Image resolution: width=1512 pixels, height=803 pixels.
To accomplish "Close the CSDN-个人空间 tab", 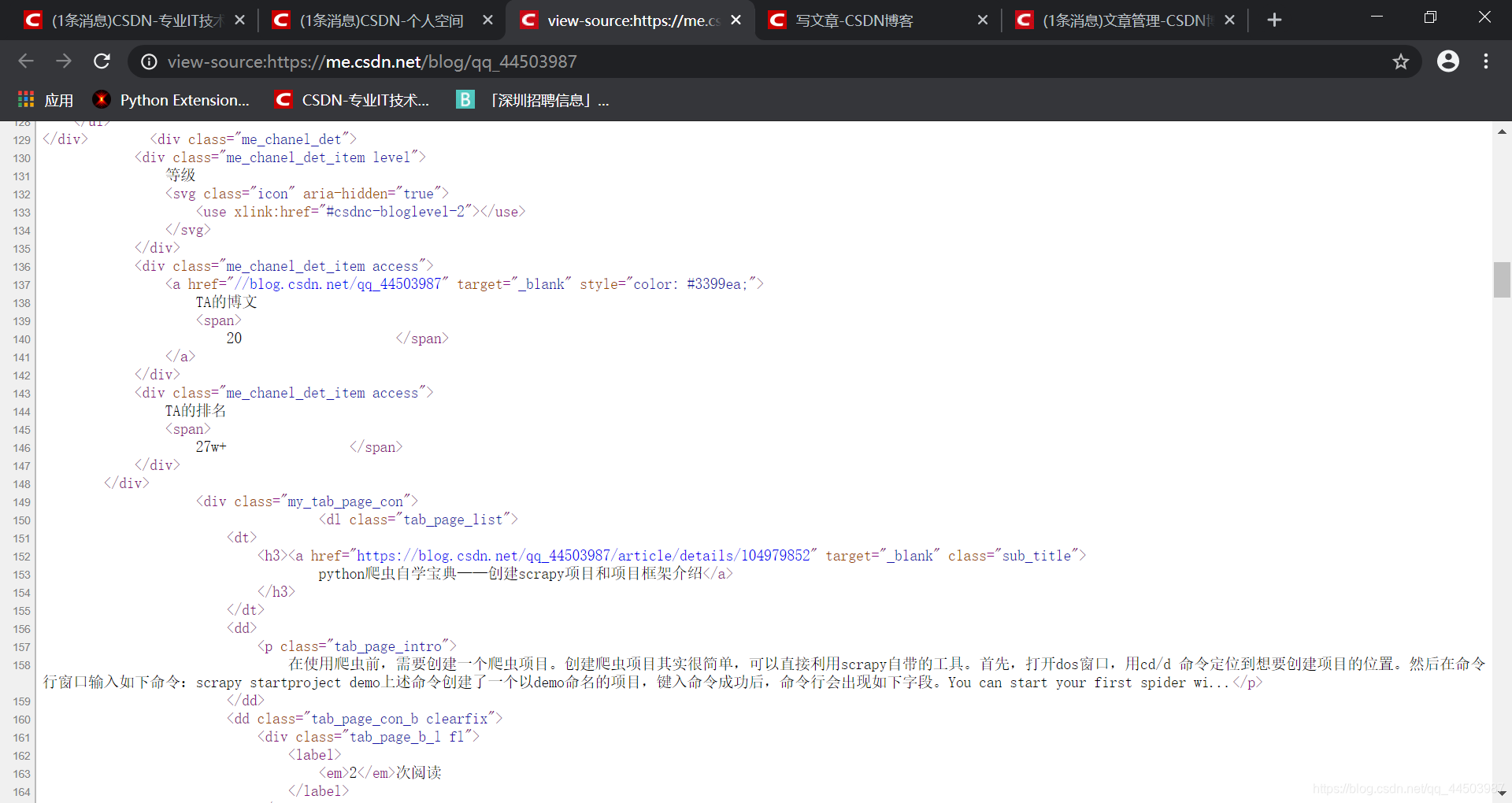I will pyautogui.click(x=488, y=20).
